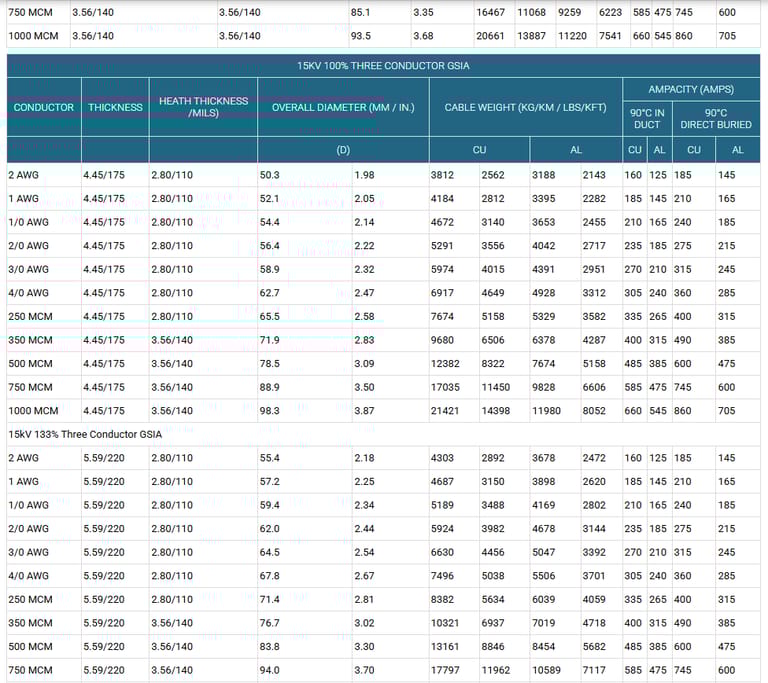Select the 50.3 overall diameter value
Image resolution: width=768 pixels, height=683 pixels.
point(270,175)
